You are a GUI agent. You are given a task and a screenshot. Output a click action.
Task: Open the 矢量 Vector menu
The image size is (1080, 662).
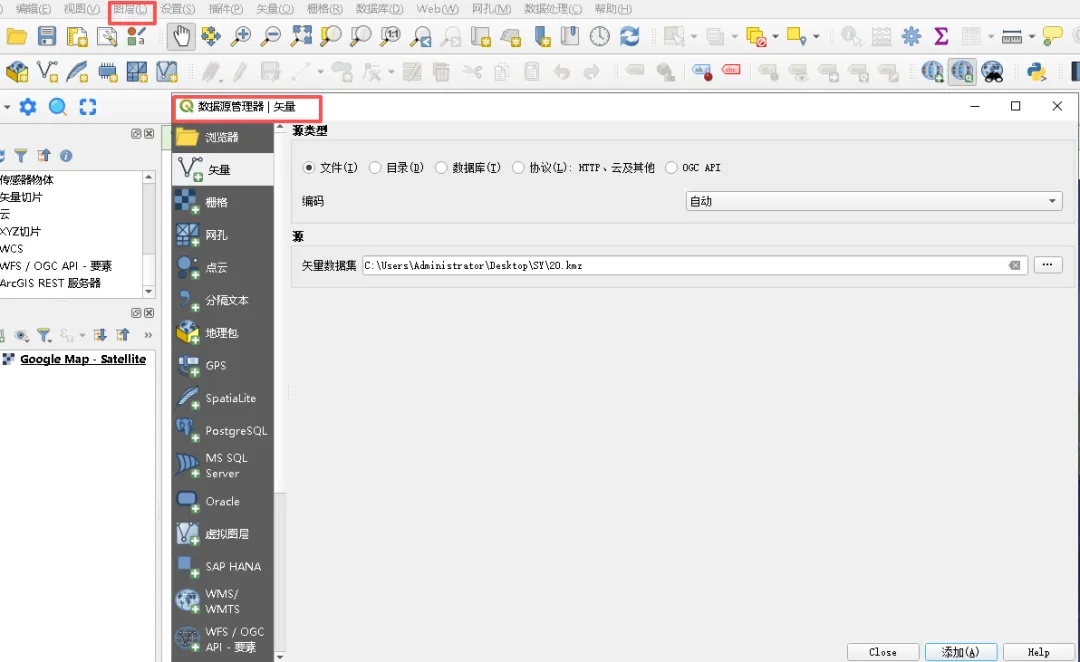pyautogui.click(x=275, y=9)
